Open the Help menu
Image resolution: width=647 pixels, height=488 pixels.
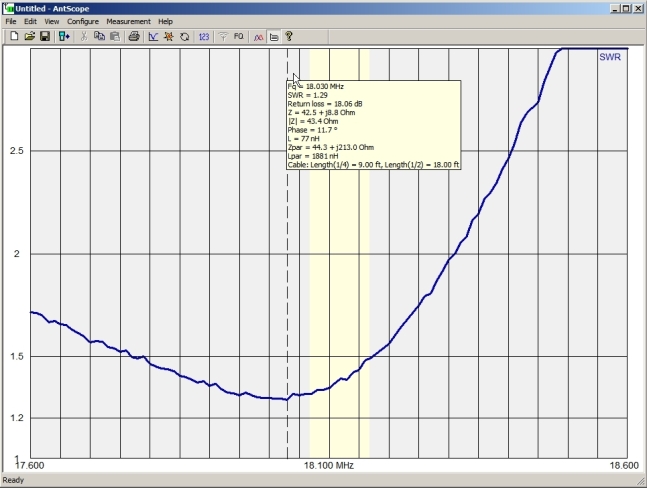(165, 21)
